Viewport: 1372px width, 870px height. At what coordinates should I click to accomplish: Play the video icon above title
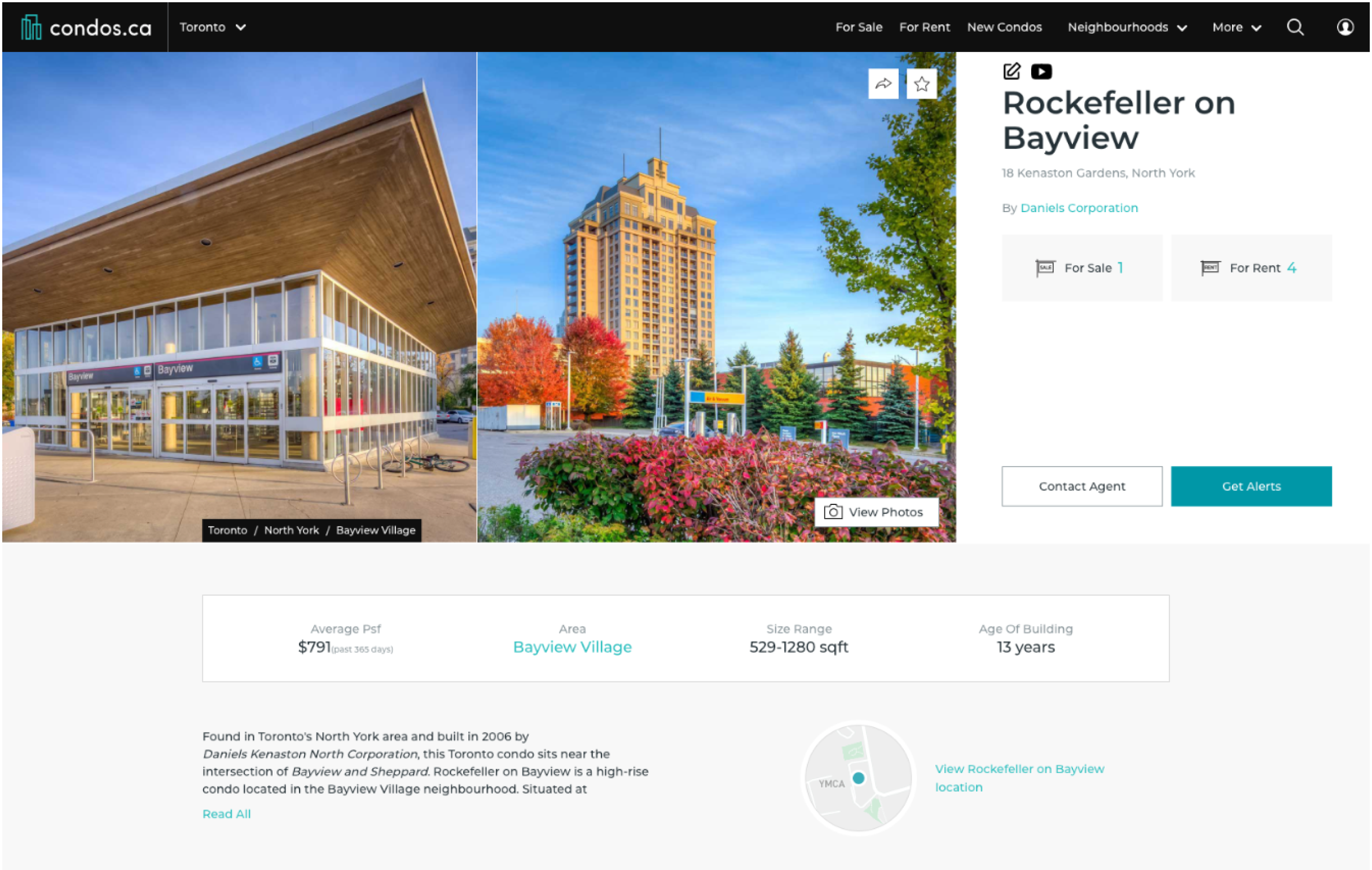(x=1041, y=71)
